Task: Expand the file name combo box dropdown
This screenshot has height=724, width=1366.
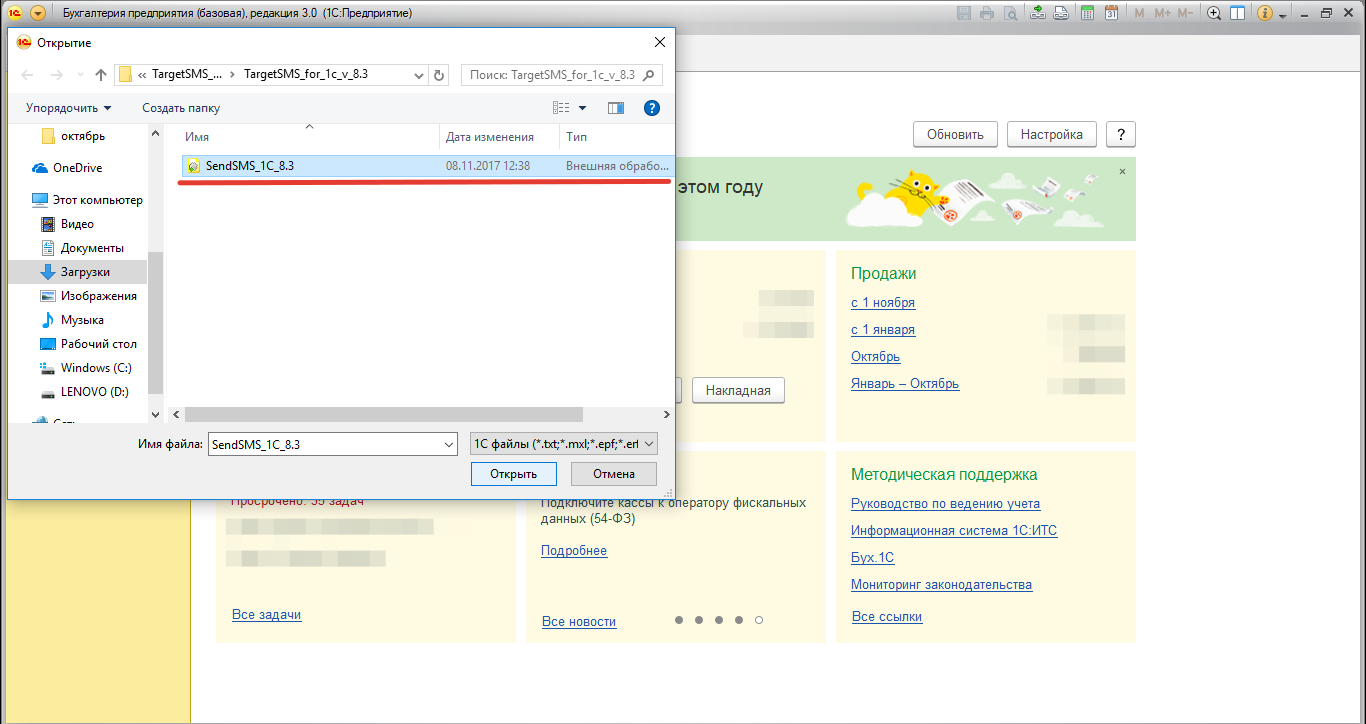Action: [449, 444]
